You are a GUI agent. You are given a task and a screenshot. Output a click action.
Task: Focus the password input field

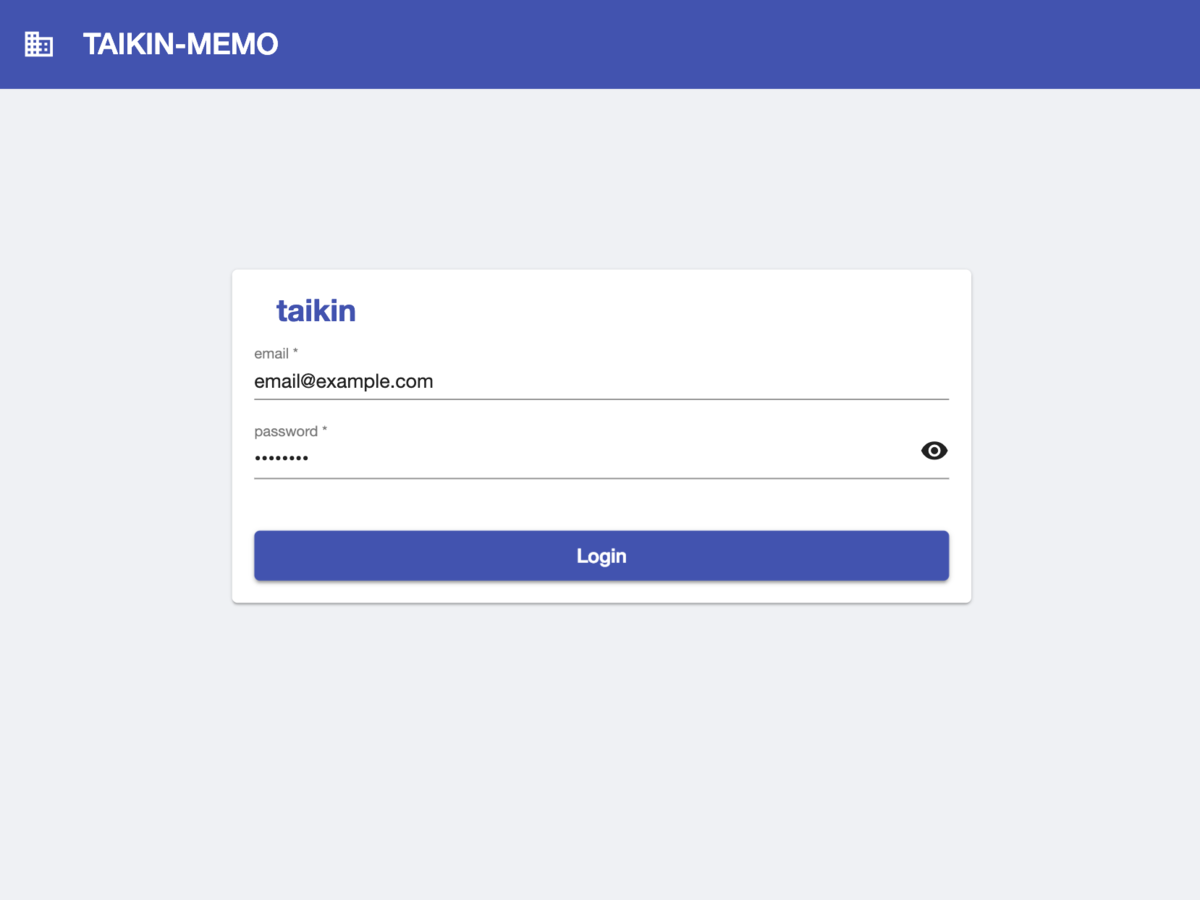[584, 458]
